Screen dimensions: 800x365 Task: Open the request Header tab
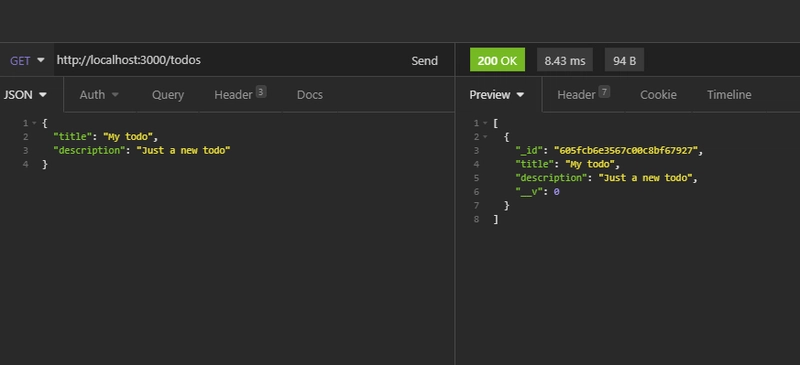click(x=240, y=94)
